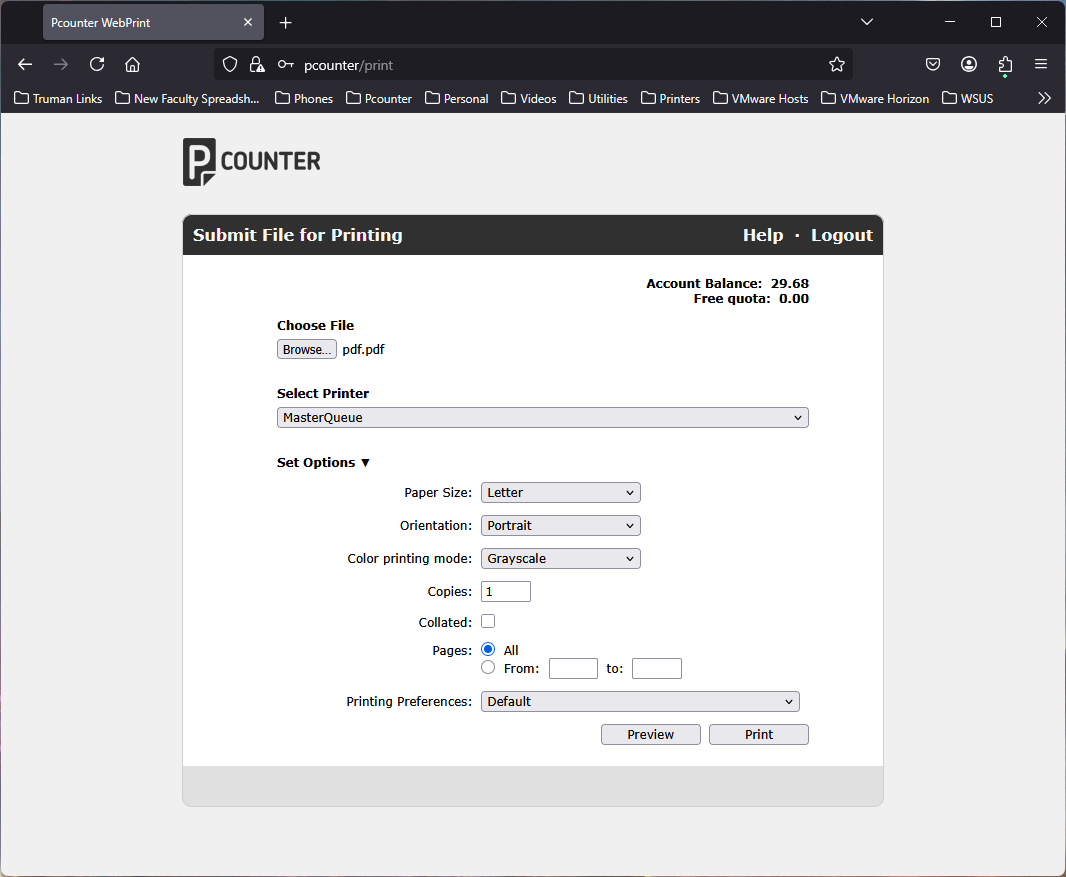The width and height of the screenshot is (1066, 877).
Task: Click the Preview button
Action: pos(651,734)
